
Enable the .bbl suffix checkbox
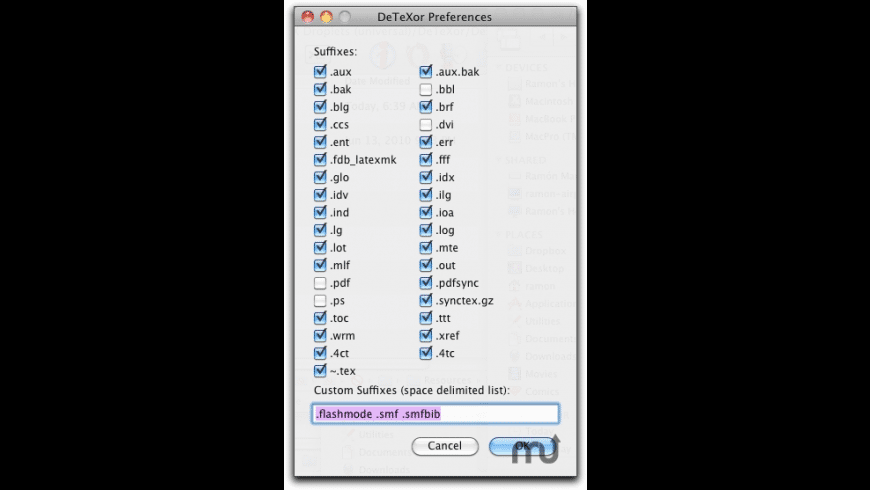point(426,89)
